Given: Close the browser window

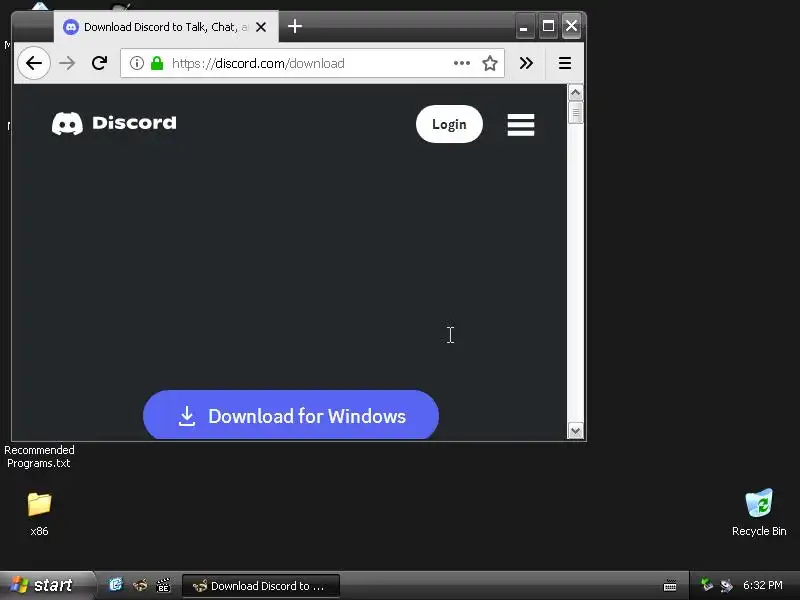Looking at the screenshot, I should pos(571,26).
